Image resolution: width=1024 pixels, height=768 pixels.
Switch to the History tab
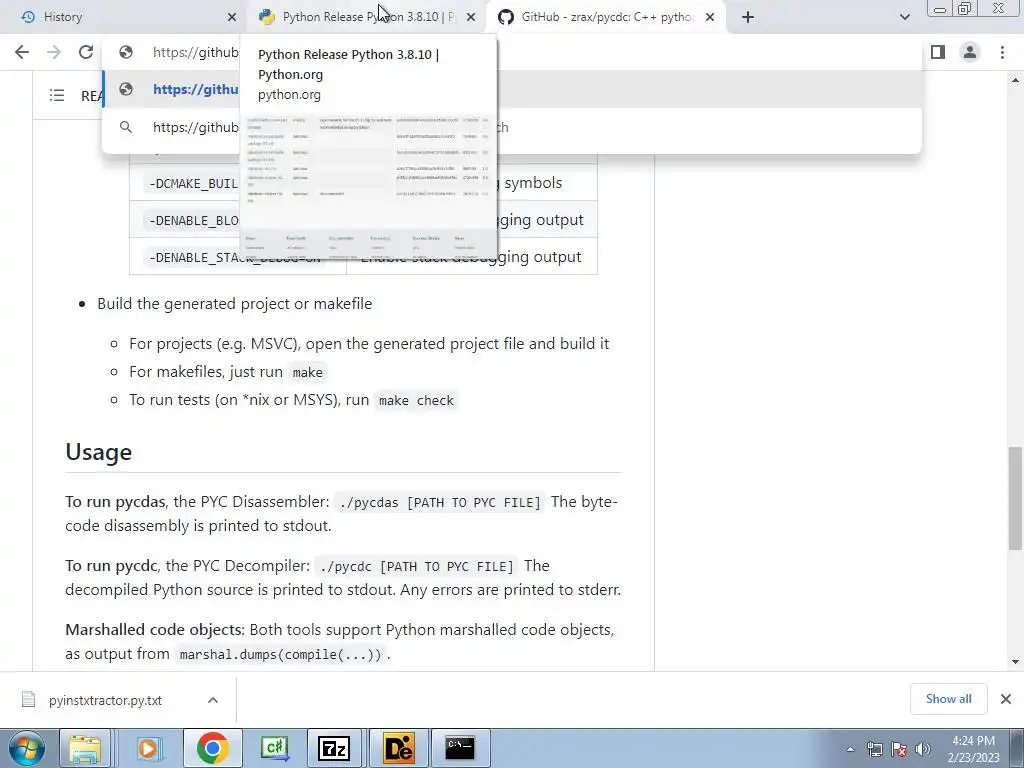(x=124, y=17)
